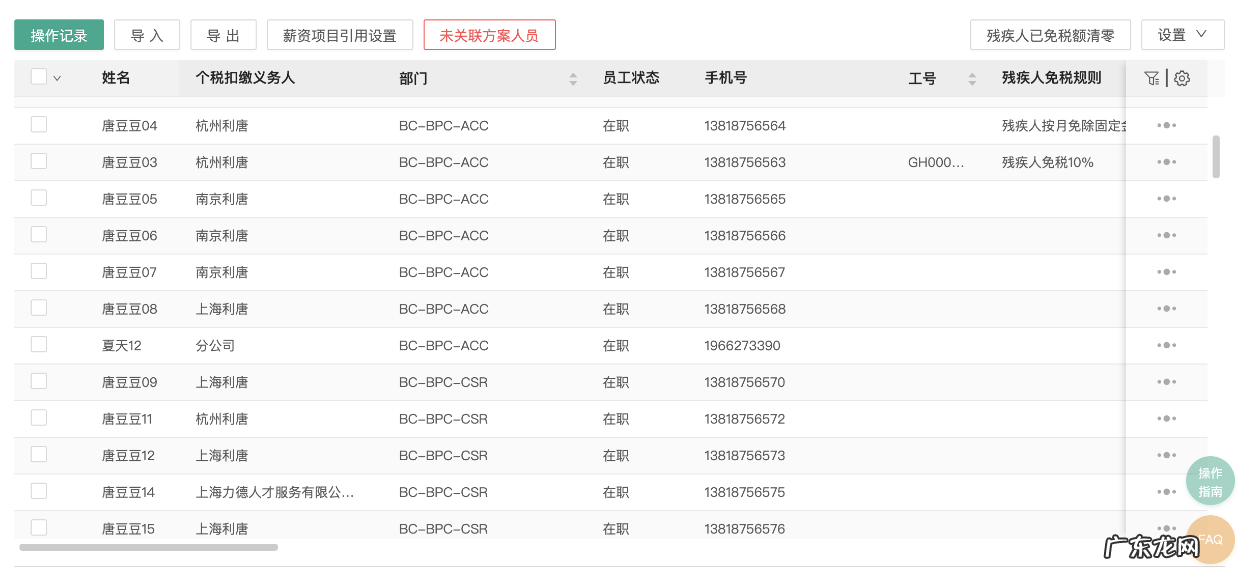Open more actions for row 唐豆豆04
Screen dimensions: 1238x576
click(x=1166, y=125)
